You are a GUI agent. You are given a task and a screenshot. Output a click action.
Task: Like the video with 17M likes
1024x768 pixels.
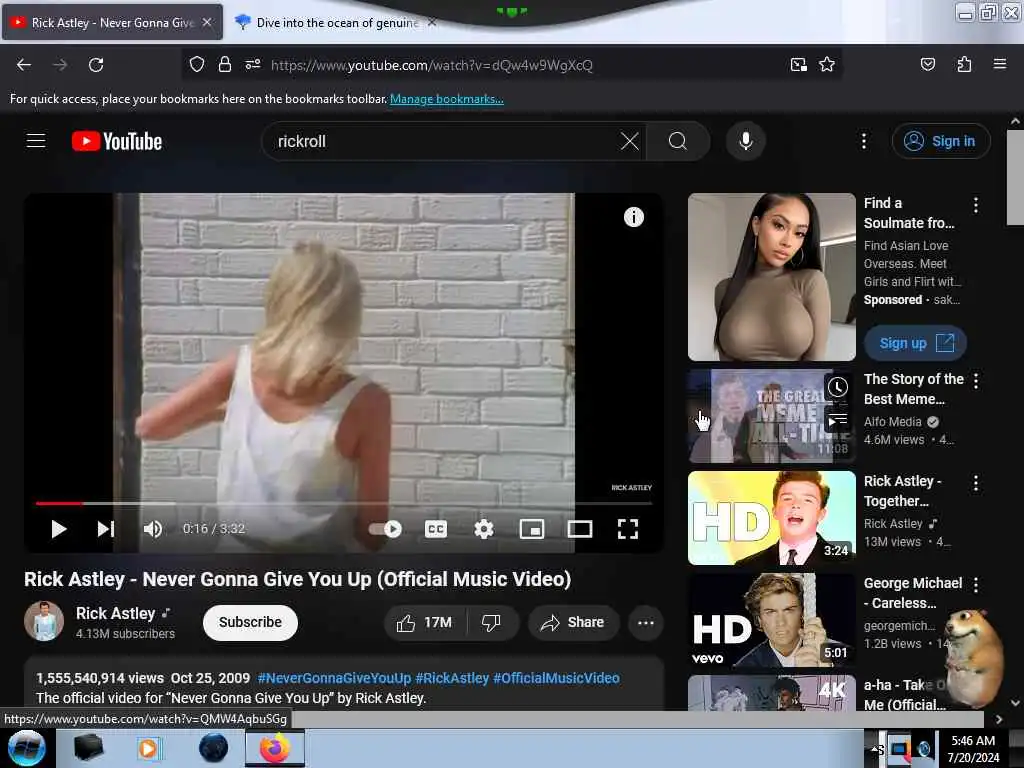(424, 622)
